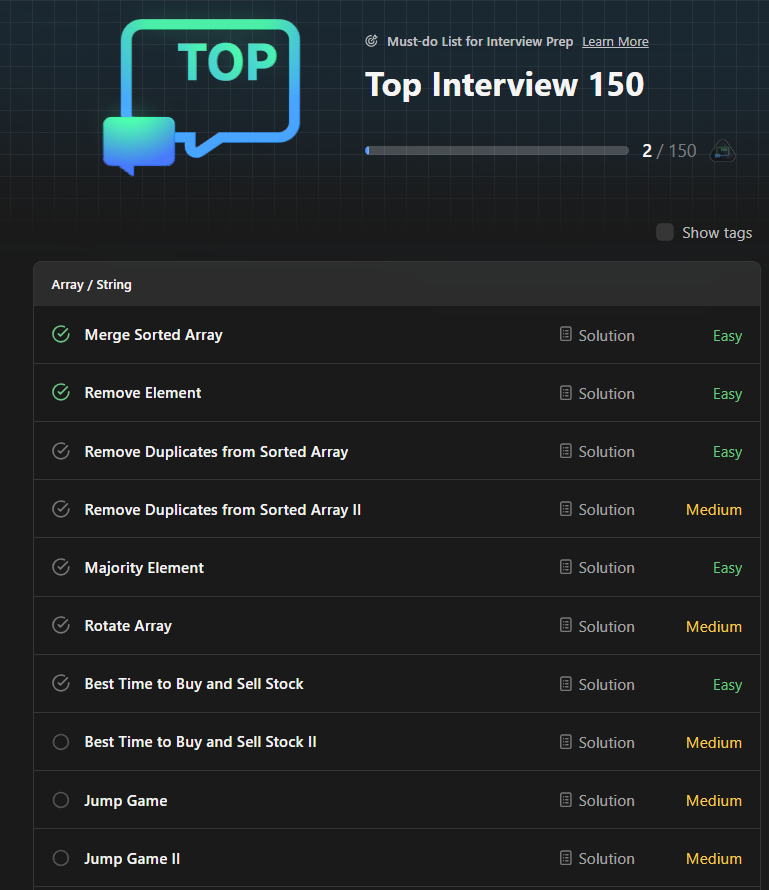
Task: Open Best Time to Buy and Sell Stock II problem
Action: pos(200,742)
